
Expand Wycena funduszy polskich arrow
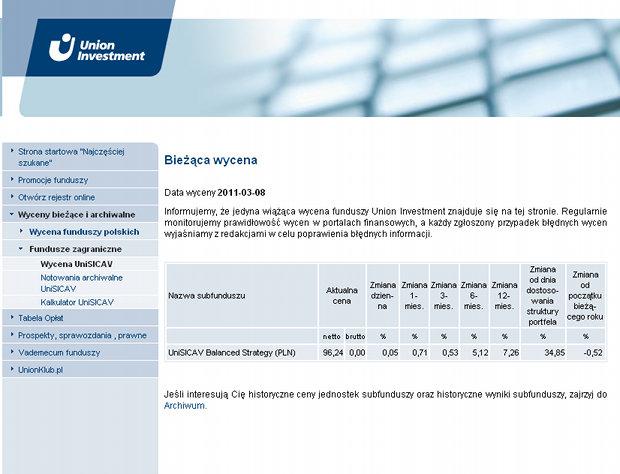coord(21,231)
